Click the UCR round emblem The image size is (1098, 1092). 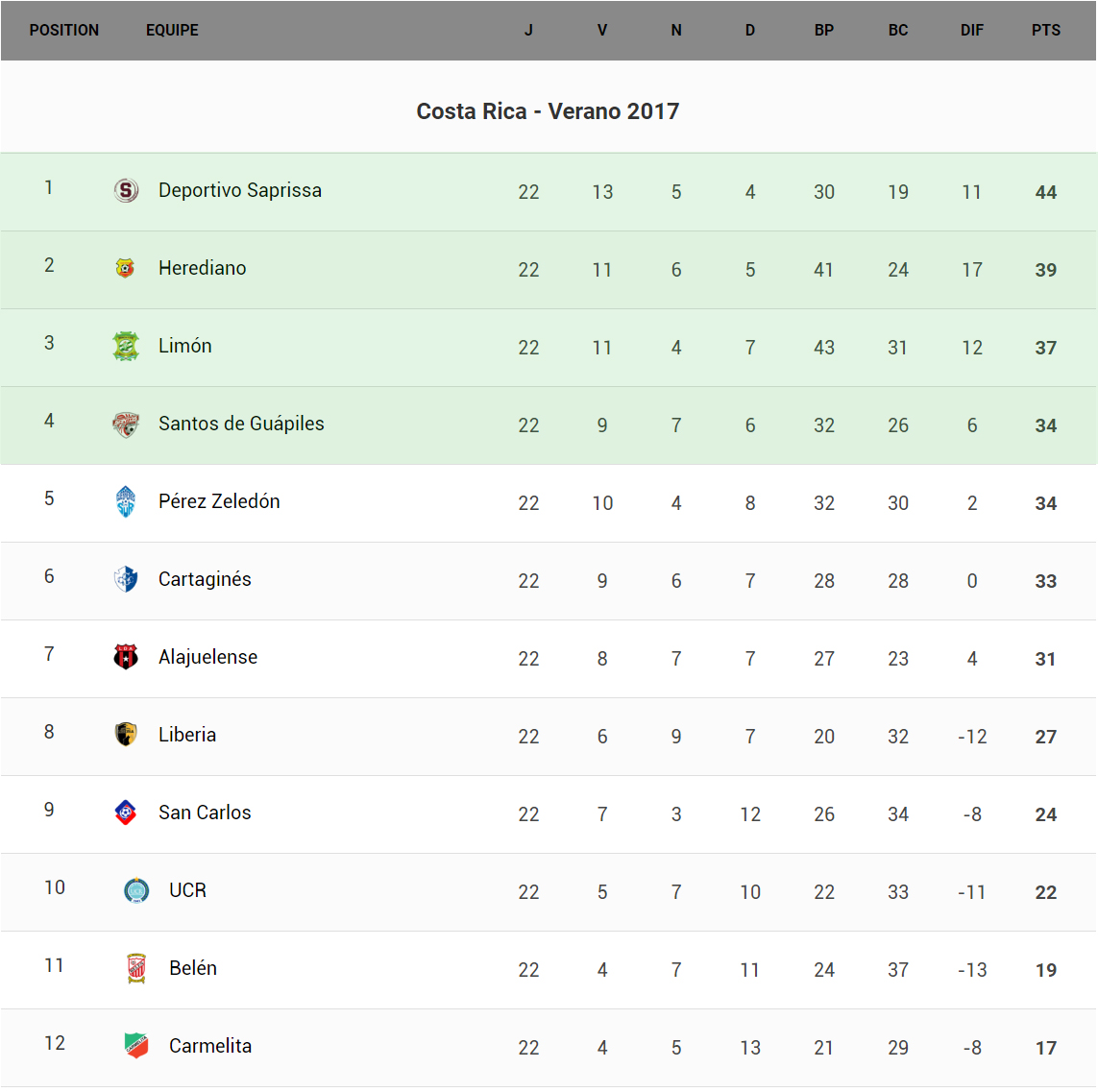pos(136,890)
